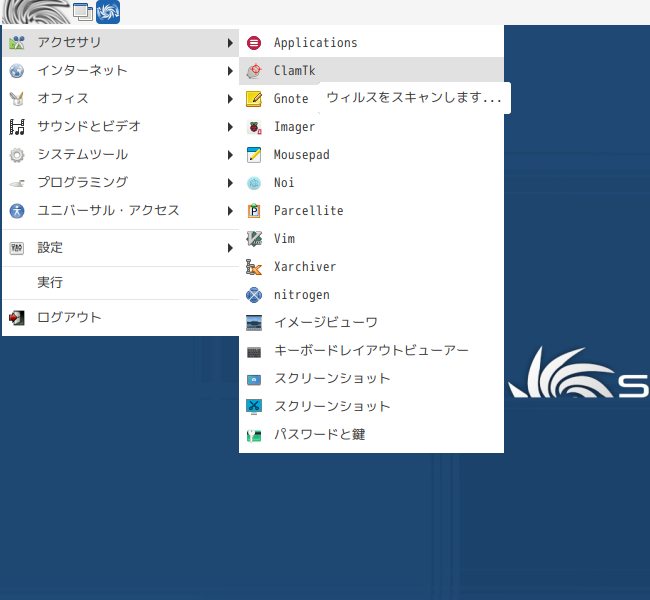Screen dimensions: 650x600
Task: Open パスワードと鍵 from the submenu
Action: click(371, 435)
